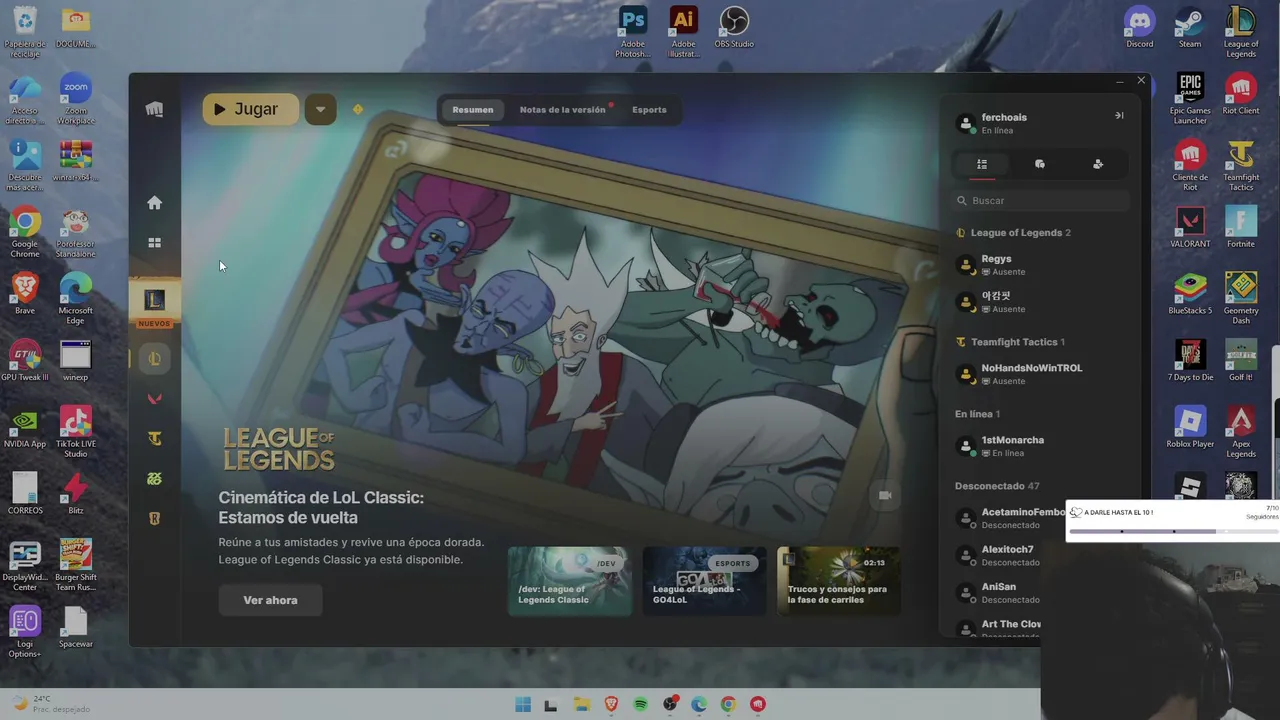
Task: Select the LoL Classic tile labeled NUEVOS
Action: [154, 304]
